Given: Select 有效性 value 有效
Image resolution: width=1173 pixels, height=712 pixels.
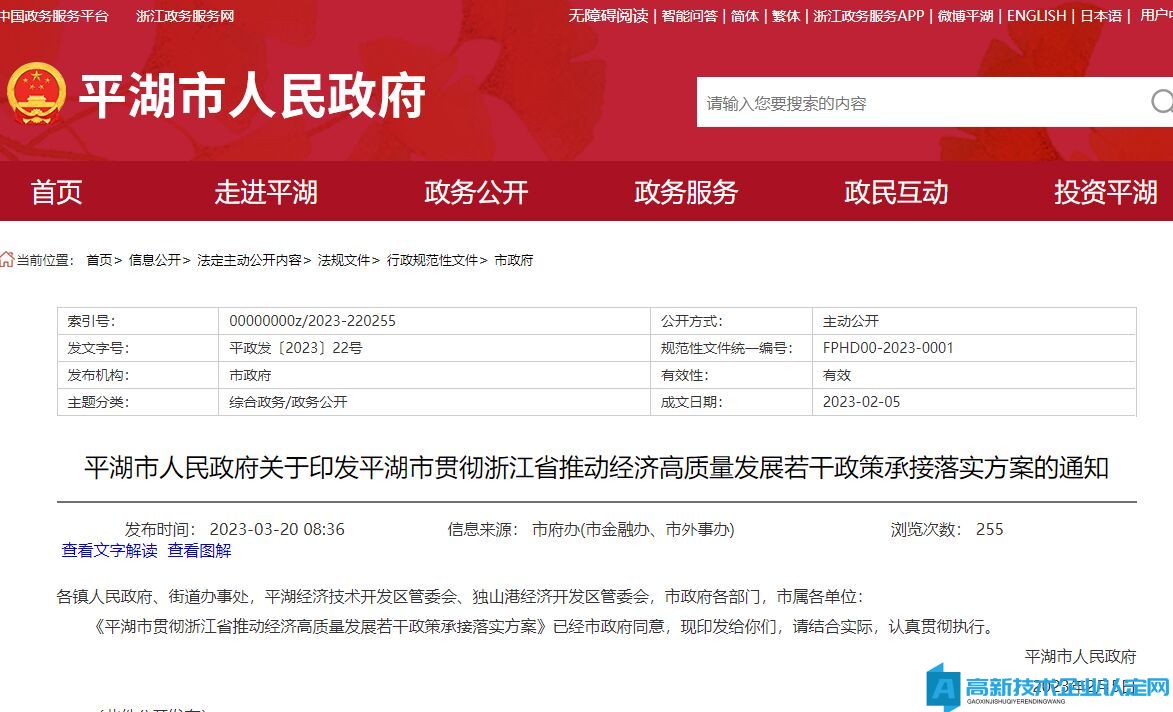Looking at the screenshot, I should (x=837, y=375).
